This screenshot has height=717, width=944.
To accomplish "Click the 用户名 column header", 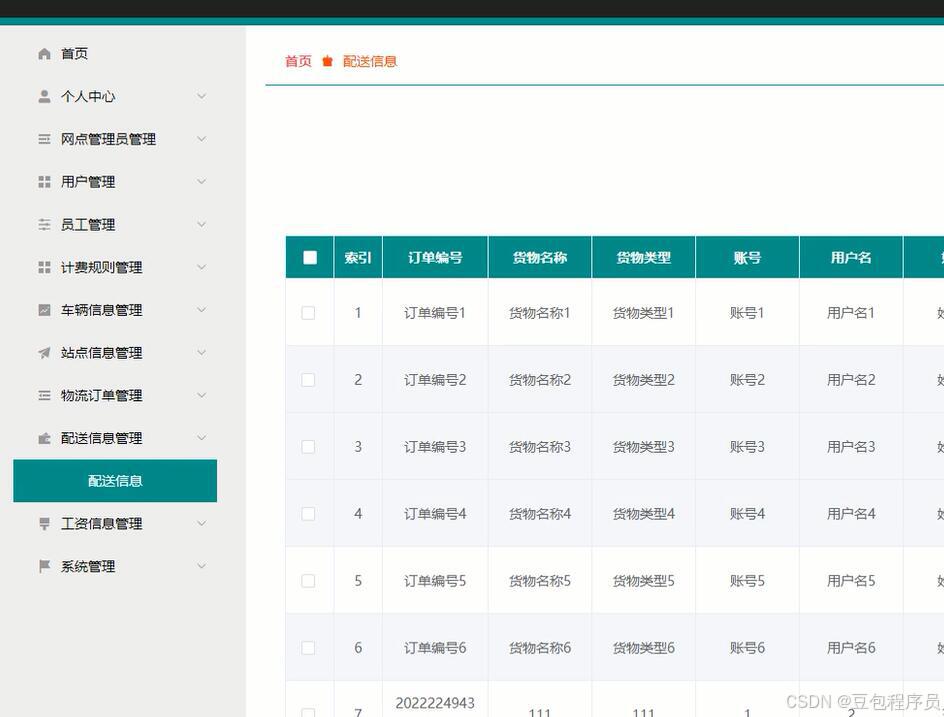I will point(851,258).
